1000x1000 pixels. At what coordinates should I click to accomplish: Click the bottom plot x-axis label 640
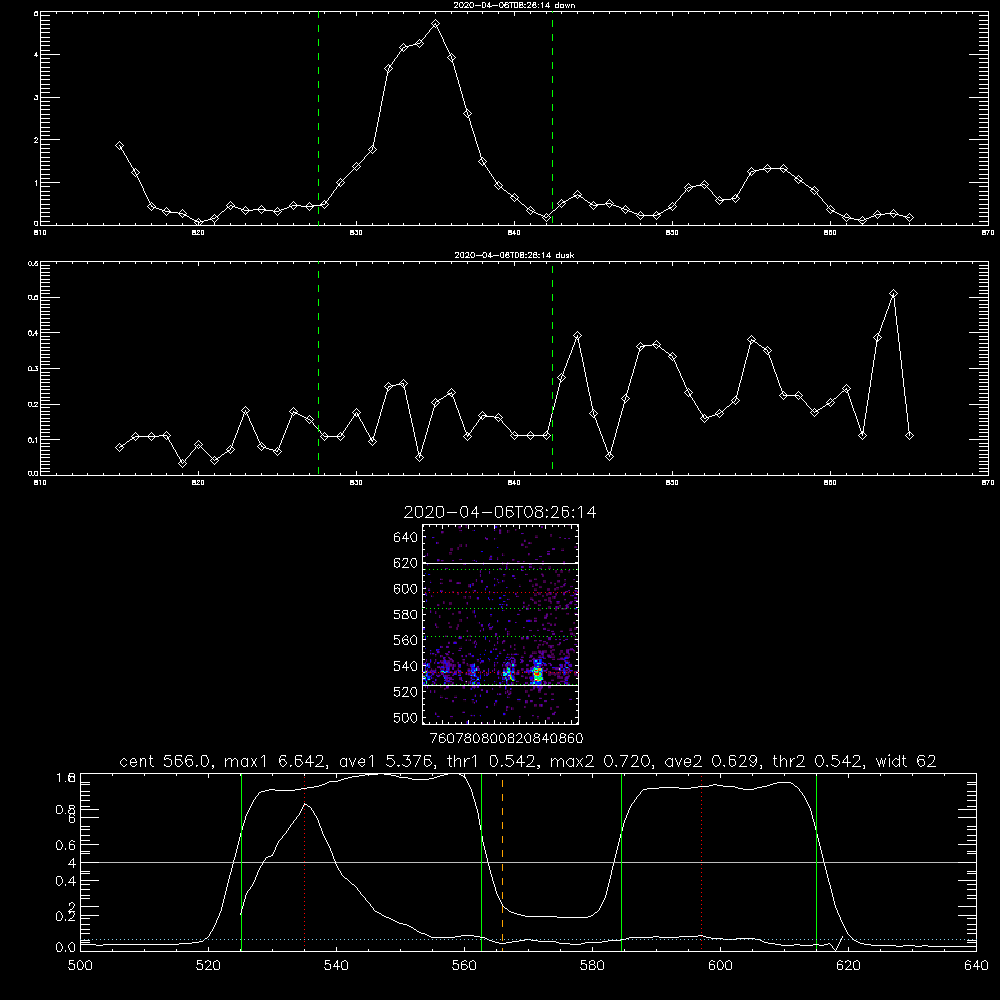(x=976, y=966)
